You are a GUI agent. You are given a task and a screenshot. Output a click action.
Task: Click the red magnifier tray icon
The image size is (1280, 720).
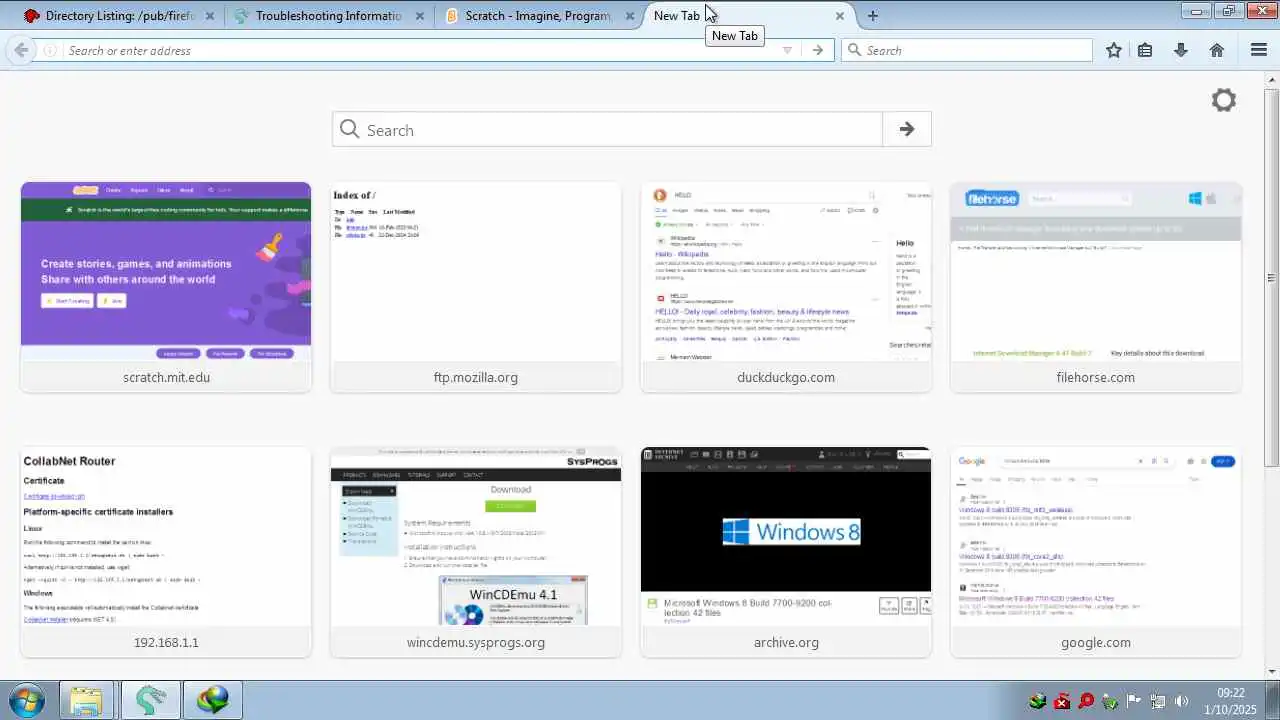pos(1086,701)
